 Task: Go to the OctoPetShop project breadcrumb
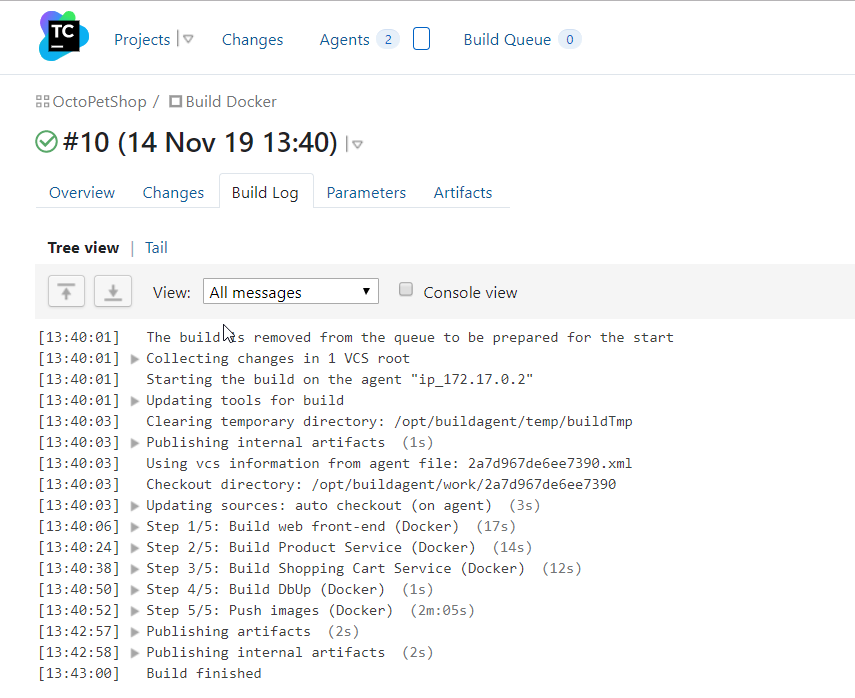(99, 102)
